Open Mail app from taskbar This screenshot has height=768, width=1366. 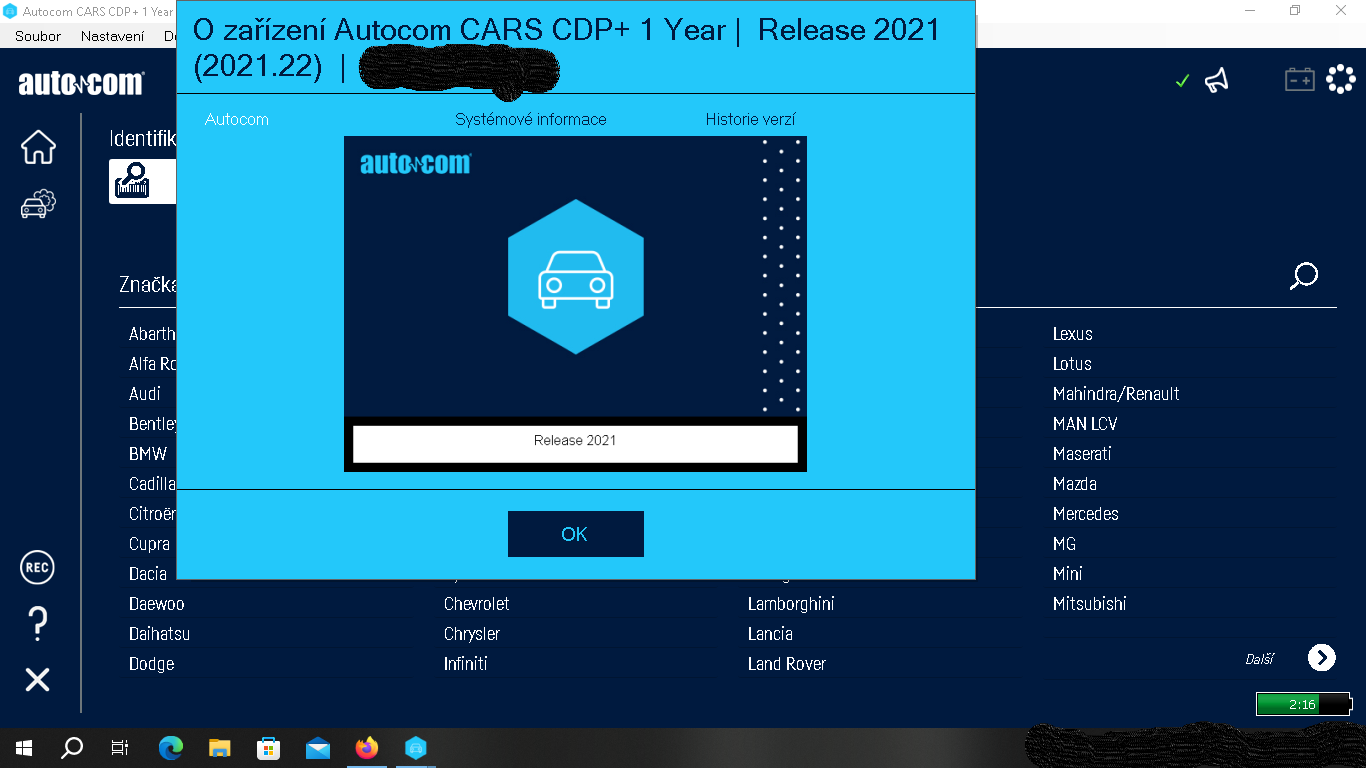pos(318,747)
